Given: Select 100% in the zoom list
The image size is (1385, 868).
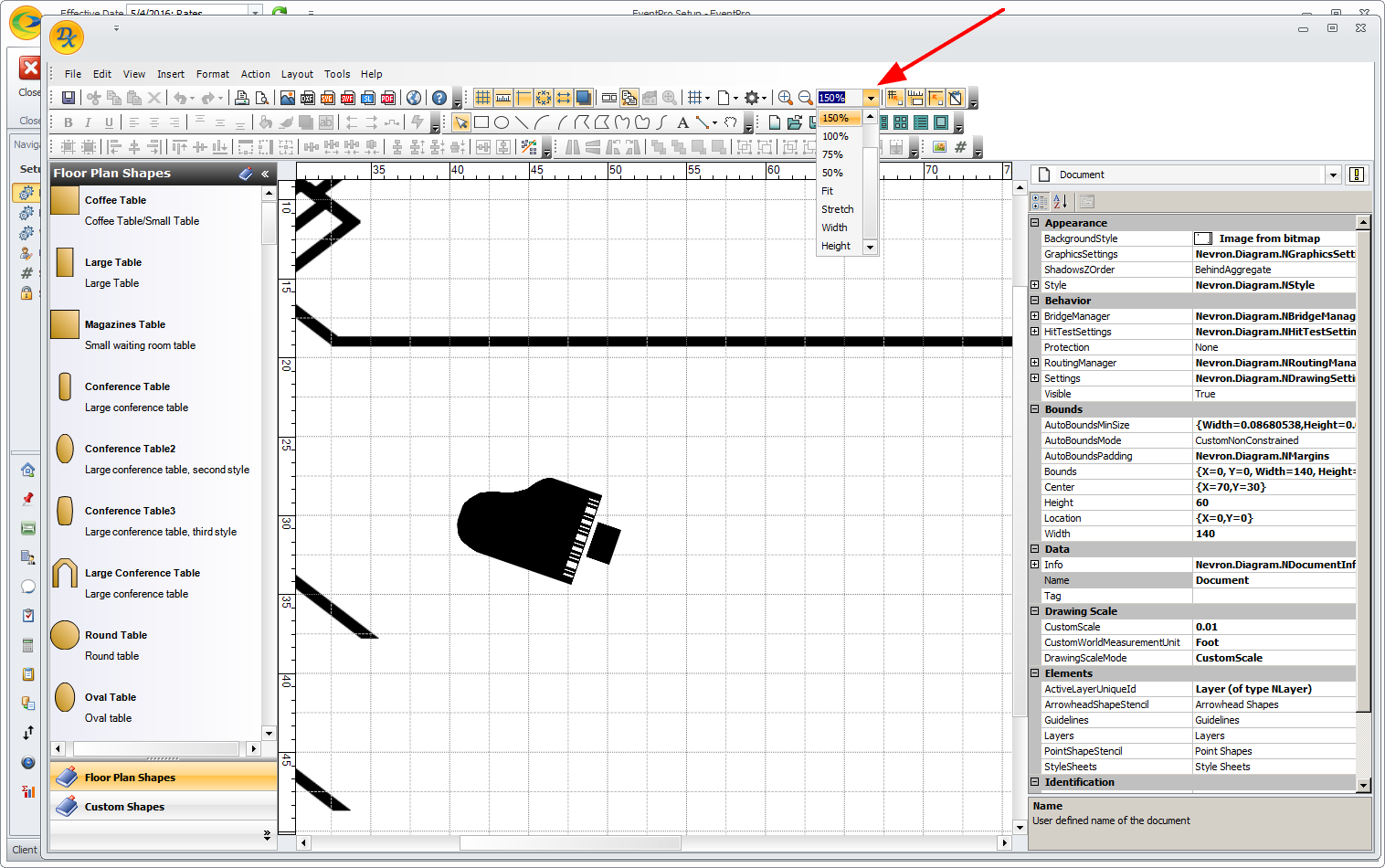Looking at the screenshot, I should (840, 136).
